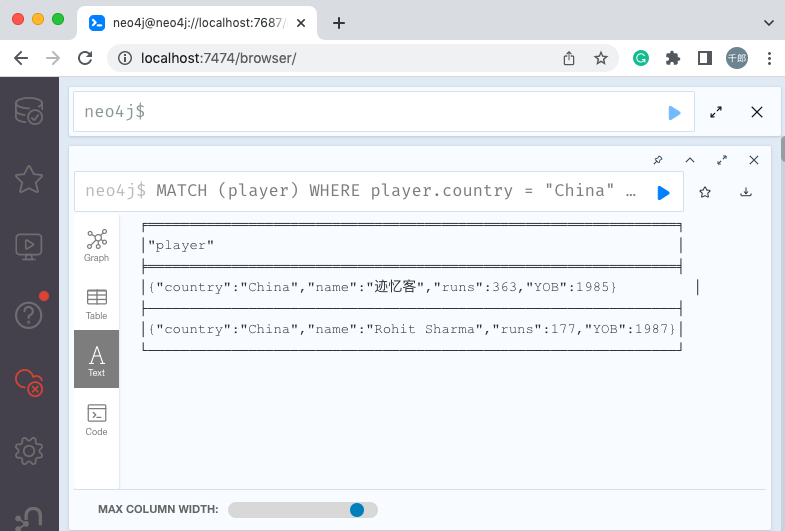Bookmark this page with star icon

coord(601,58)
